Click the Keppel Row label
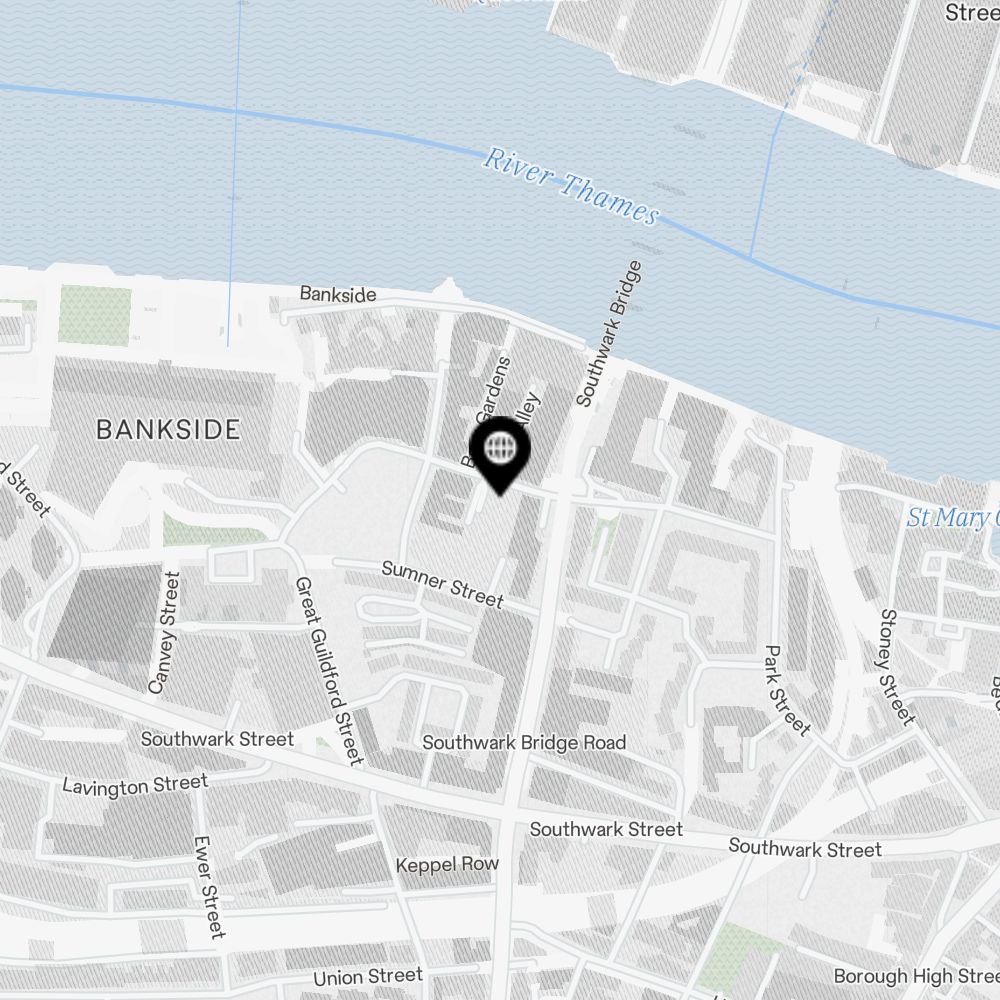The image size is (1000, 1000). [x=447, y=865]
